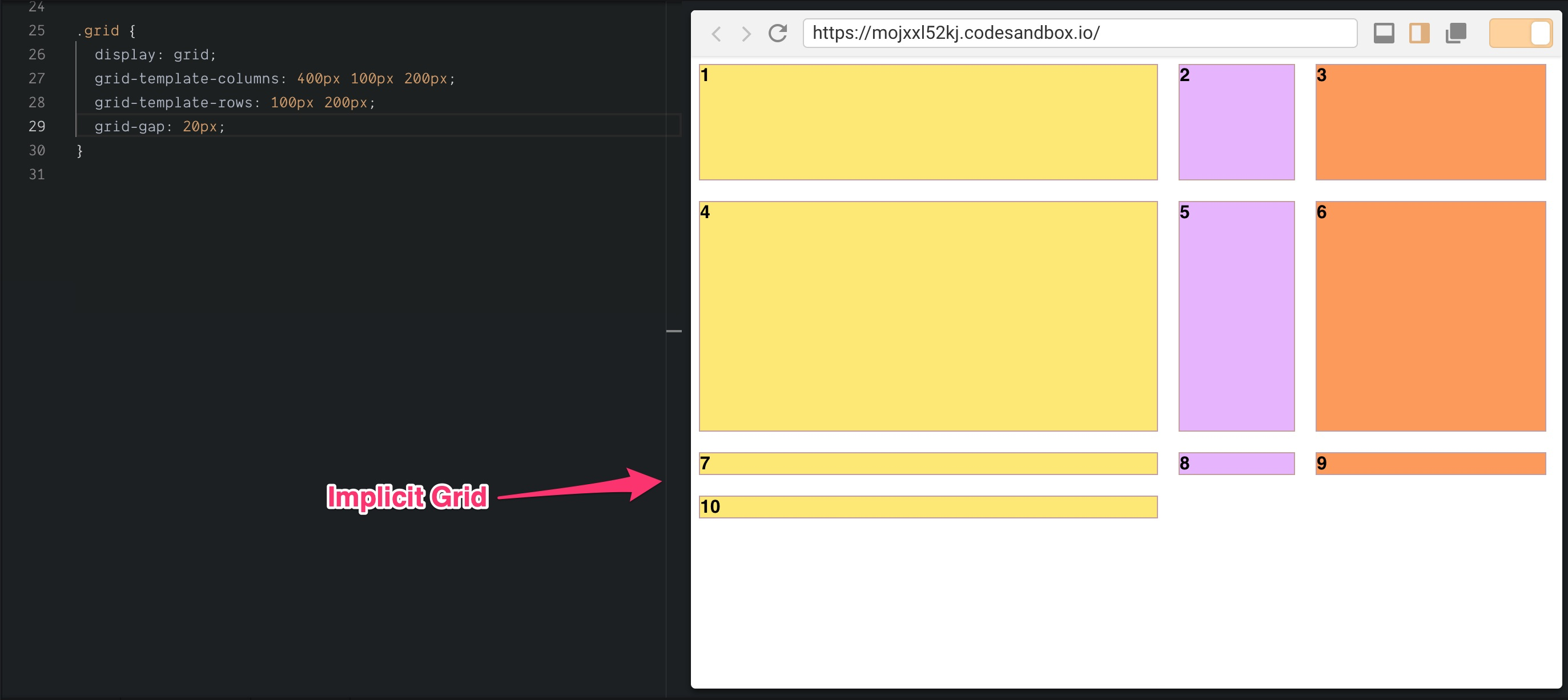Click yellow grid item 1
Image resolution: width=1568 pixels, height=700 pixels.
pyautogui.click(x=928, y=122)
